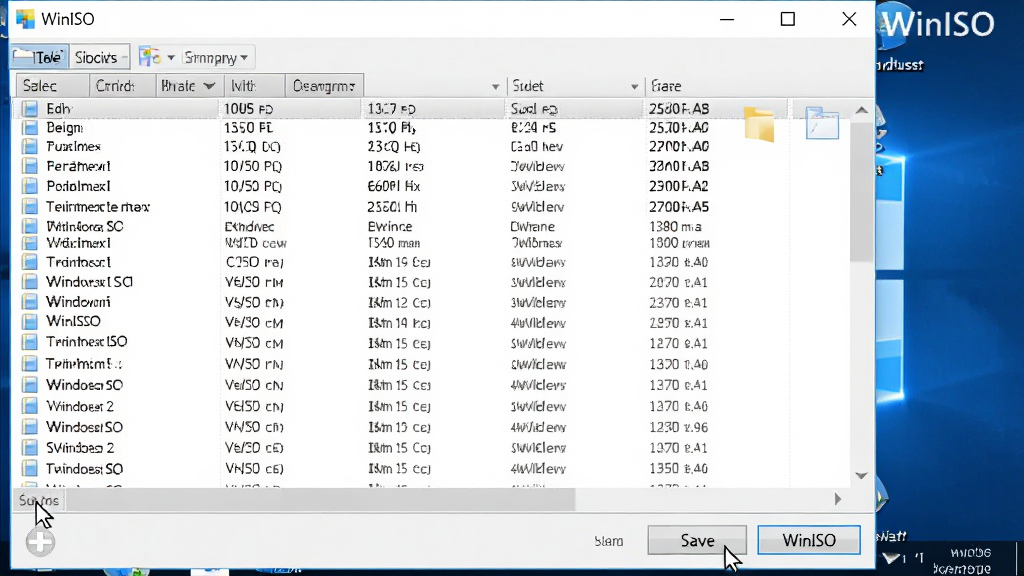Click the Dwrane cell
1024x576 pixels.
click(532, 227)
